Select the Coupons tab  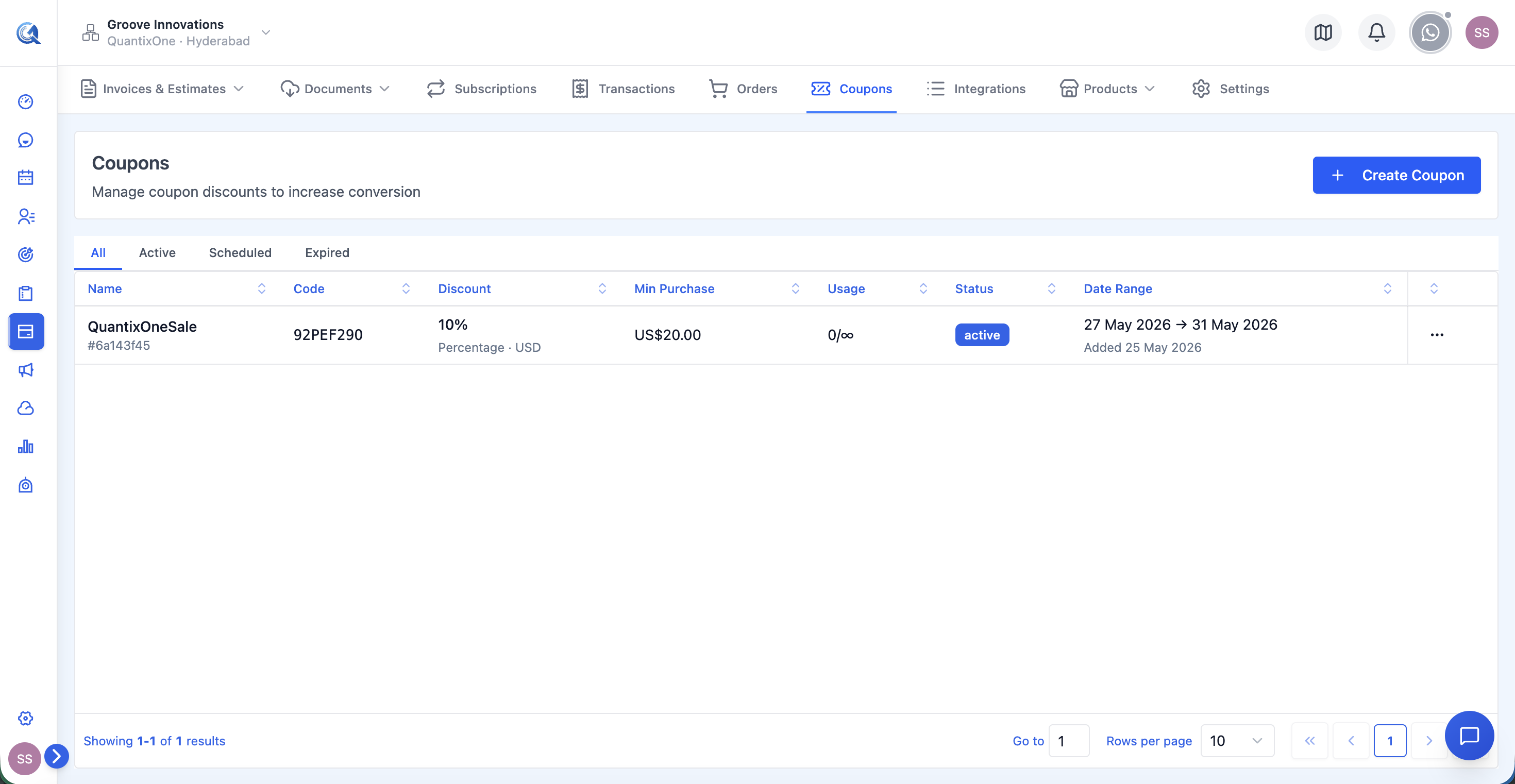tap(851, 89)
